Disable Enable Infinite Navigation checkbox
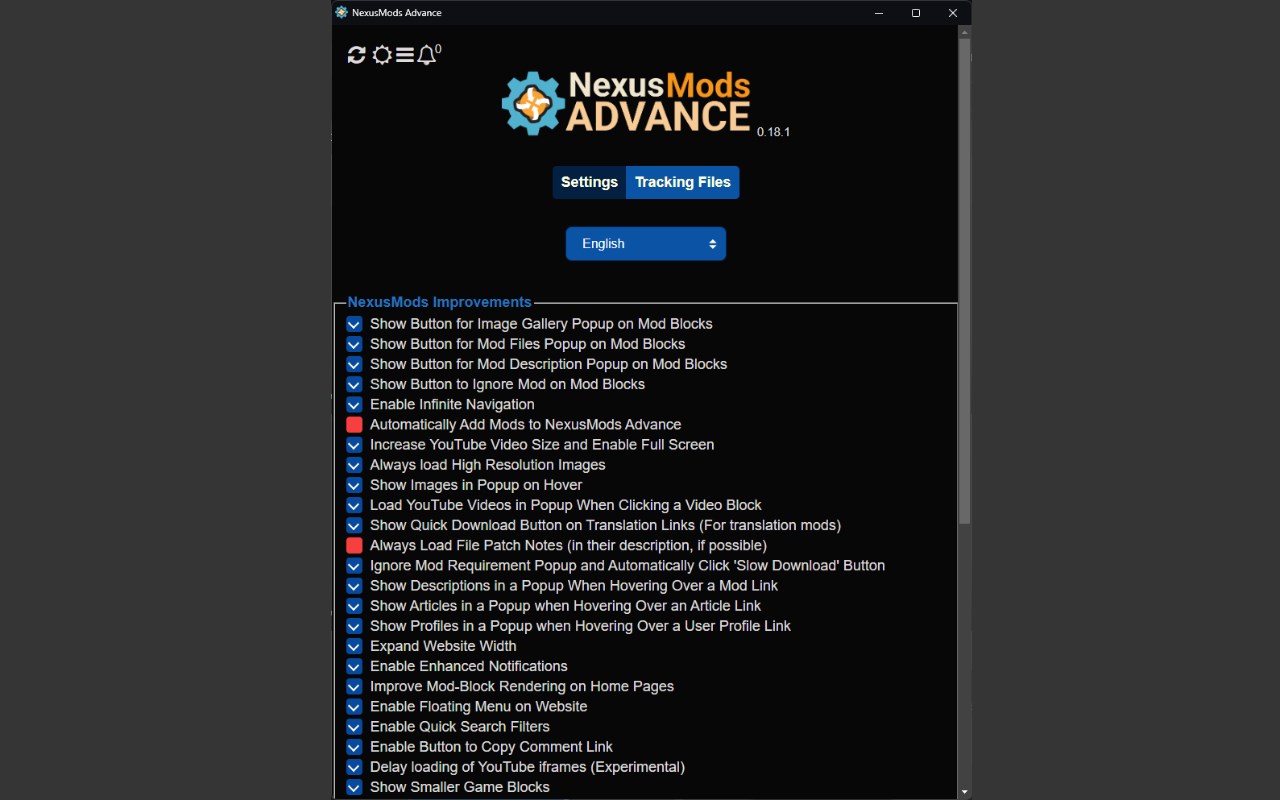 click(x=354, y=405)
